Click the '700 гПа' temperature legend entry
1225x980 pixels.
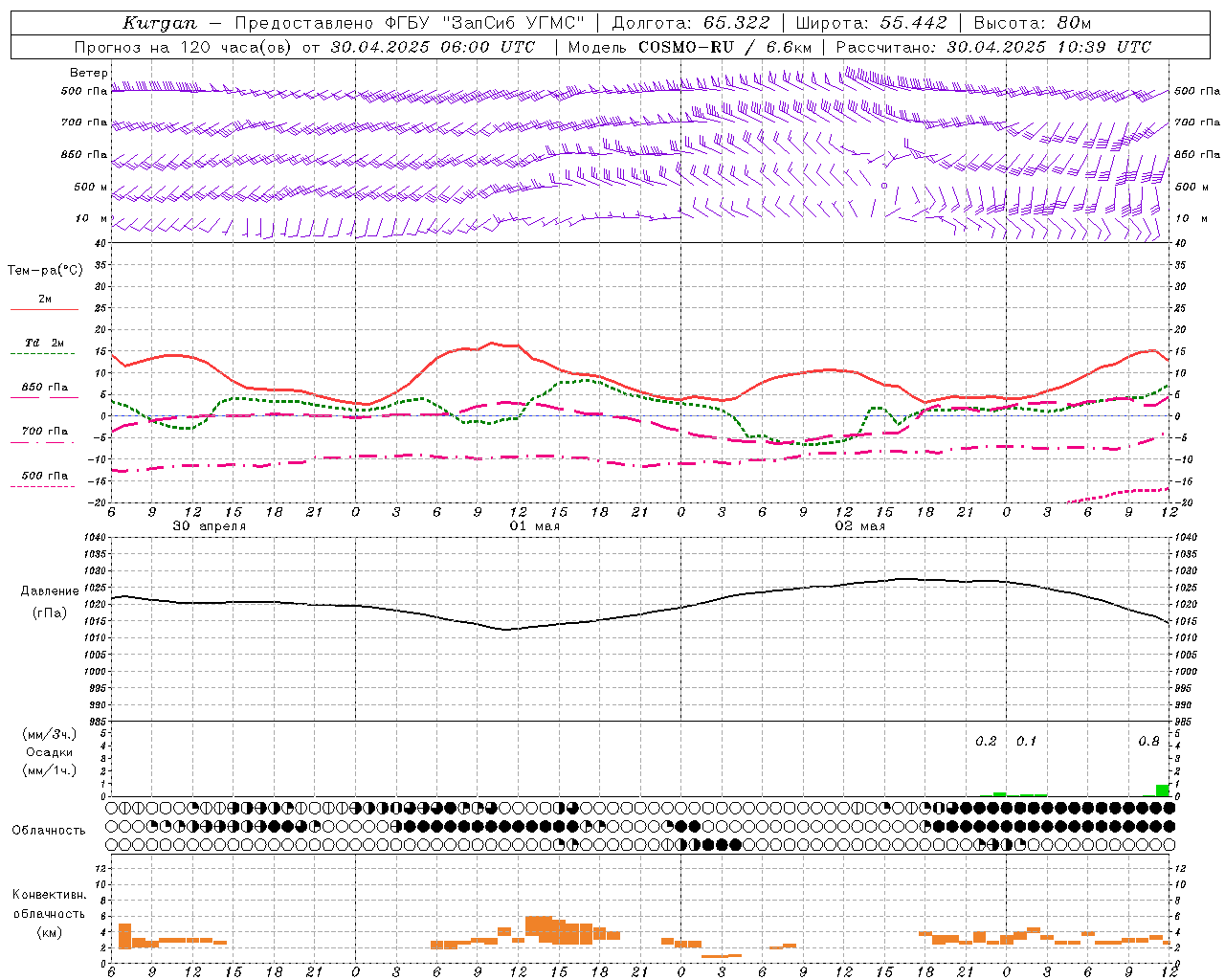tap(45, 432)
